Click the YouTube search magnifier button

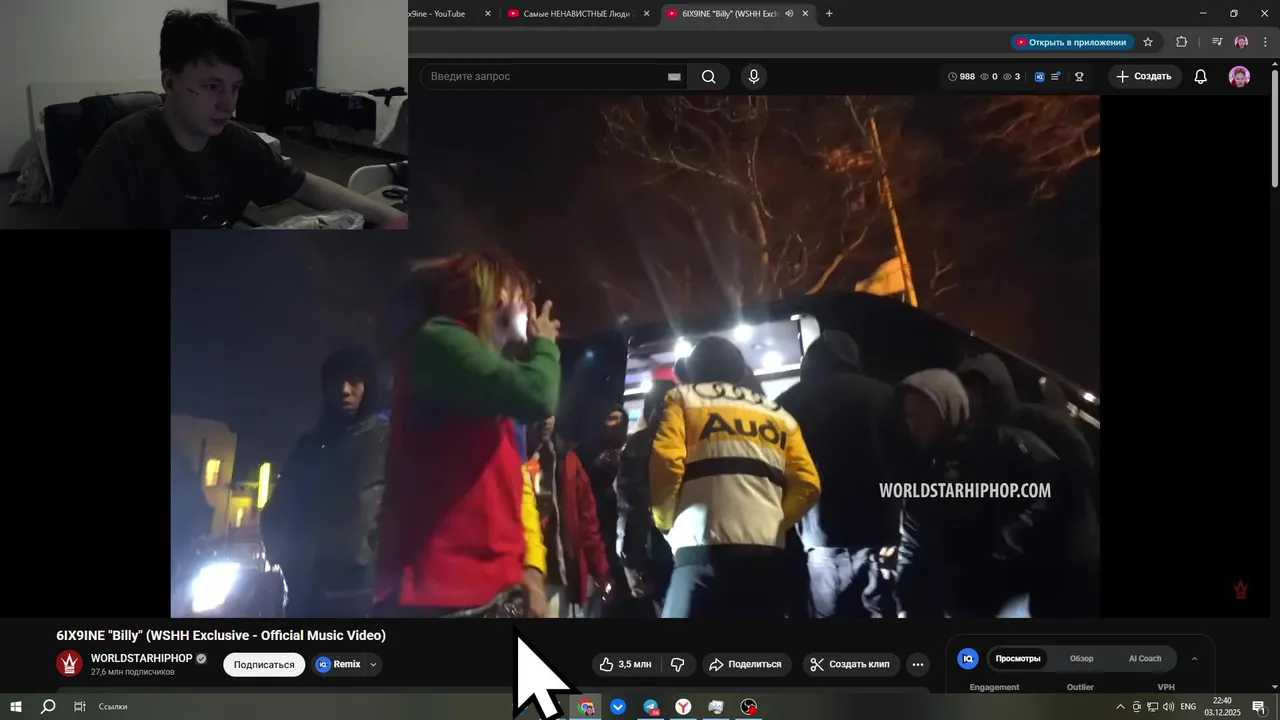(708, 77)
